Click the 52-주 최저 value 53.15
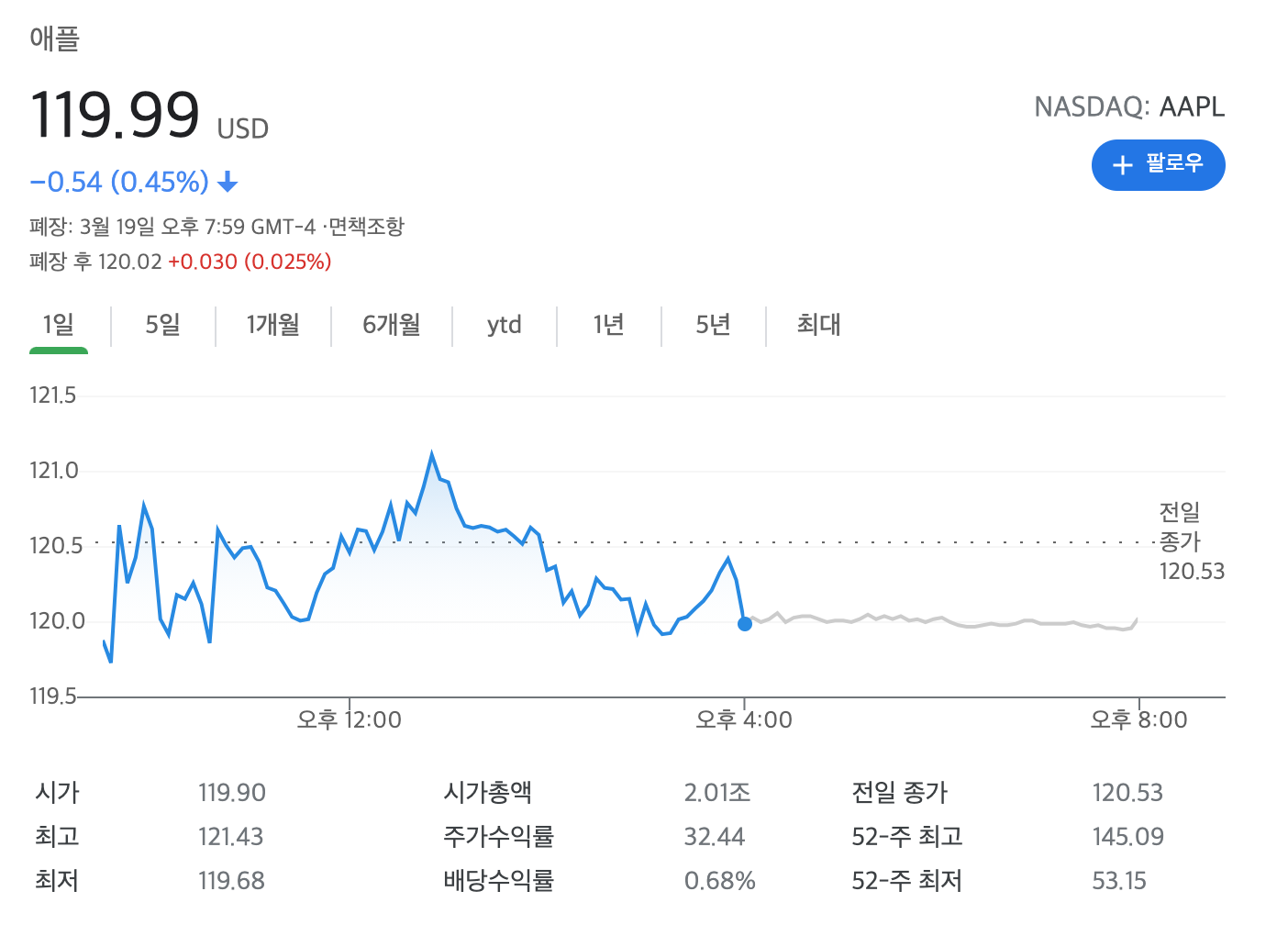Screen dimensions: 1288x947 (1119, 881)
